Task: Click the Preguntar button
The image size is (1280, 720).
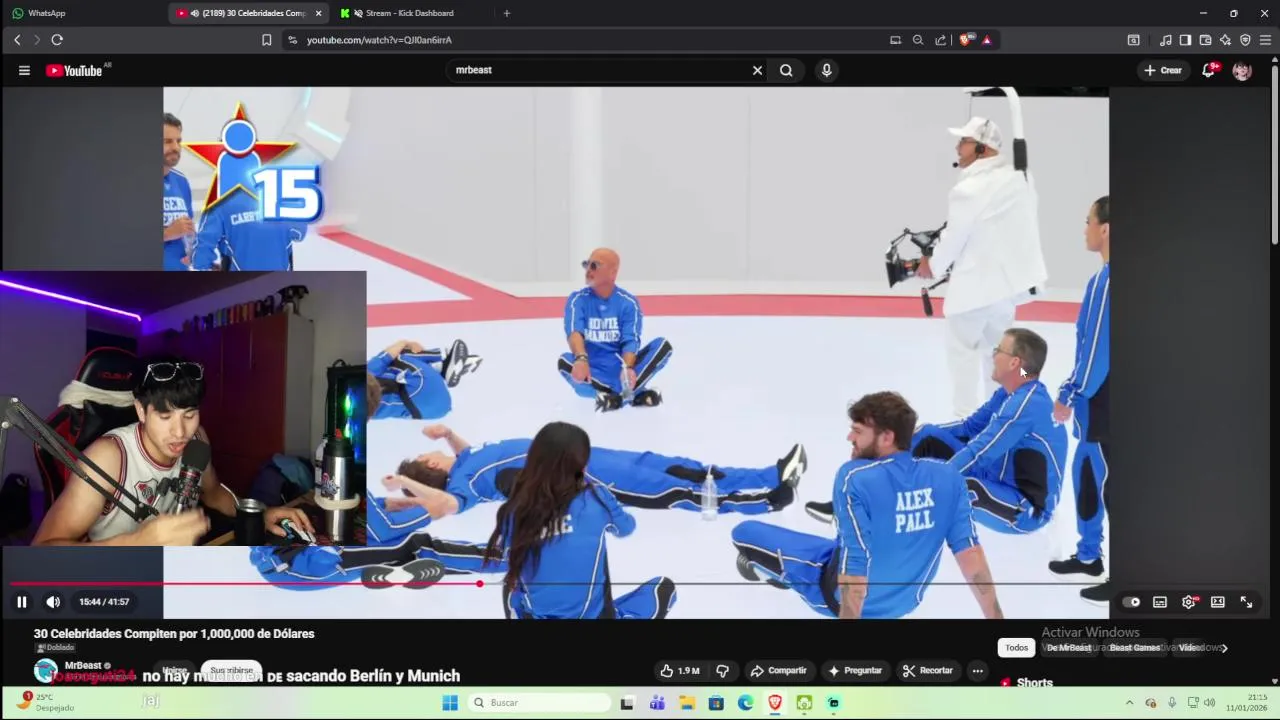Action: click(854, 670)
